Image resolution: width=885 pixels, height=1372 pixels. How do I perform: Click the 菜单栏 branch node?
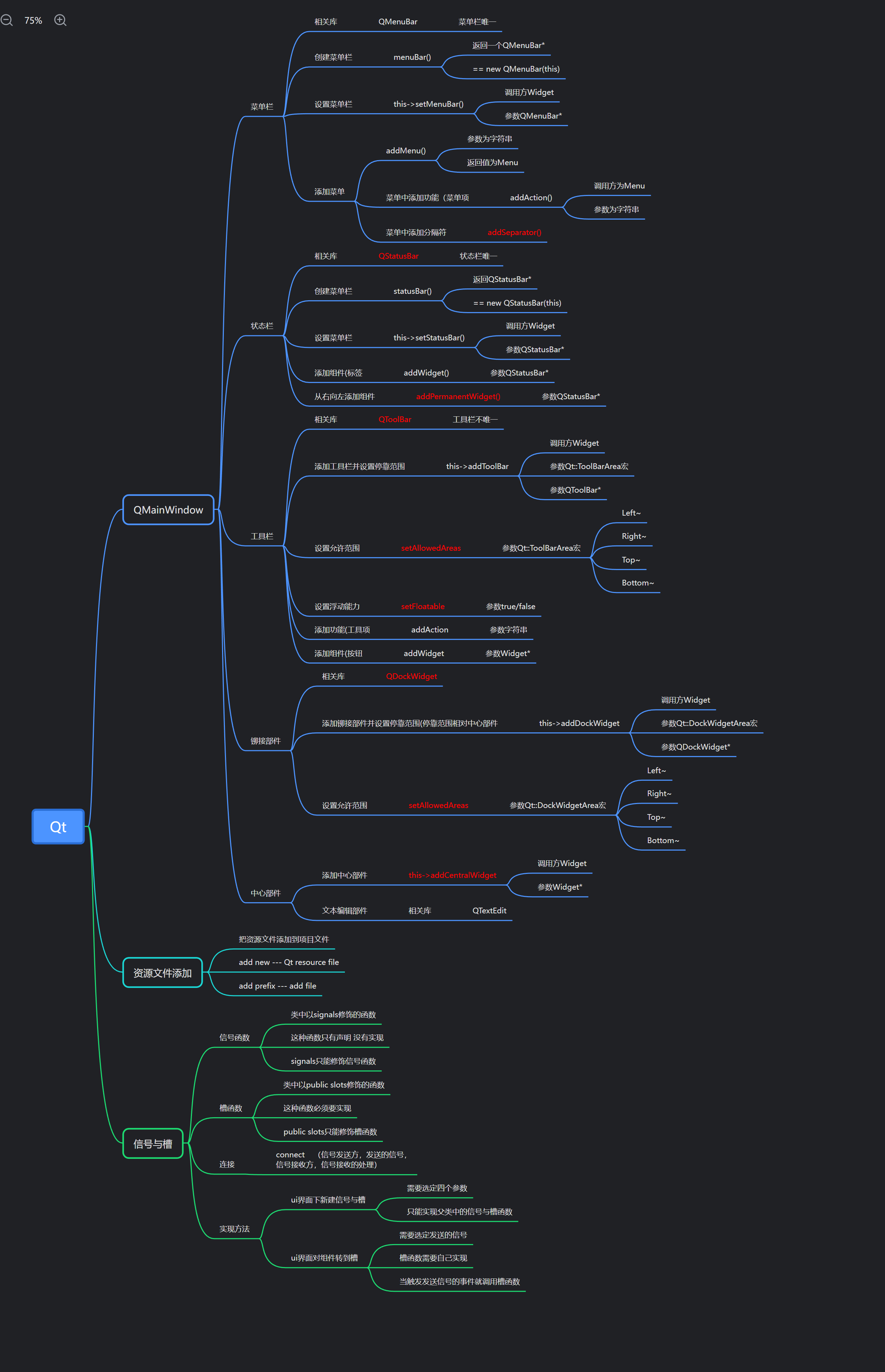261,107
